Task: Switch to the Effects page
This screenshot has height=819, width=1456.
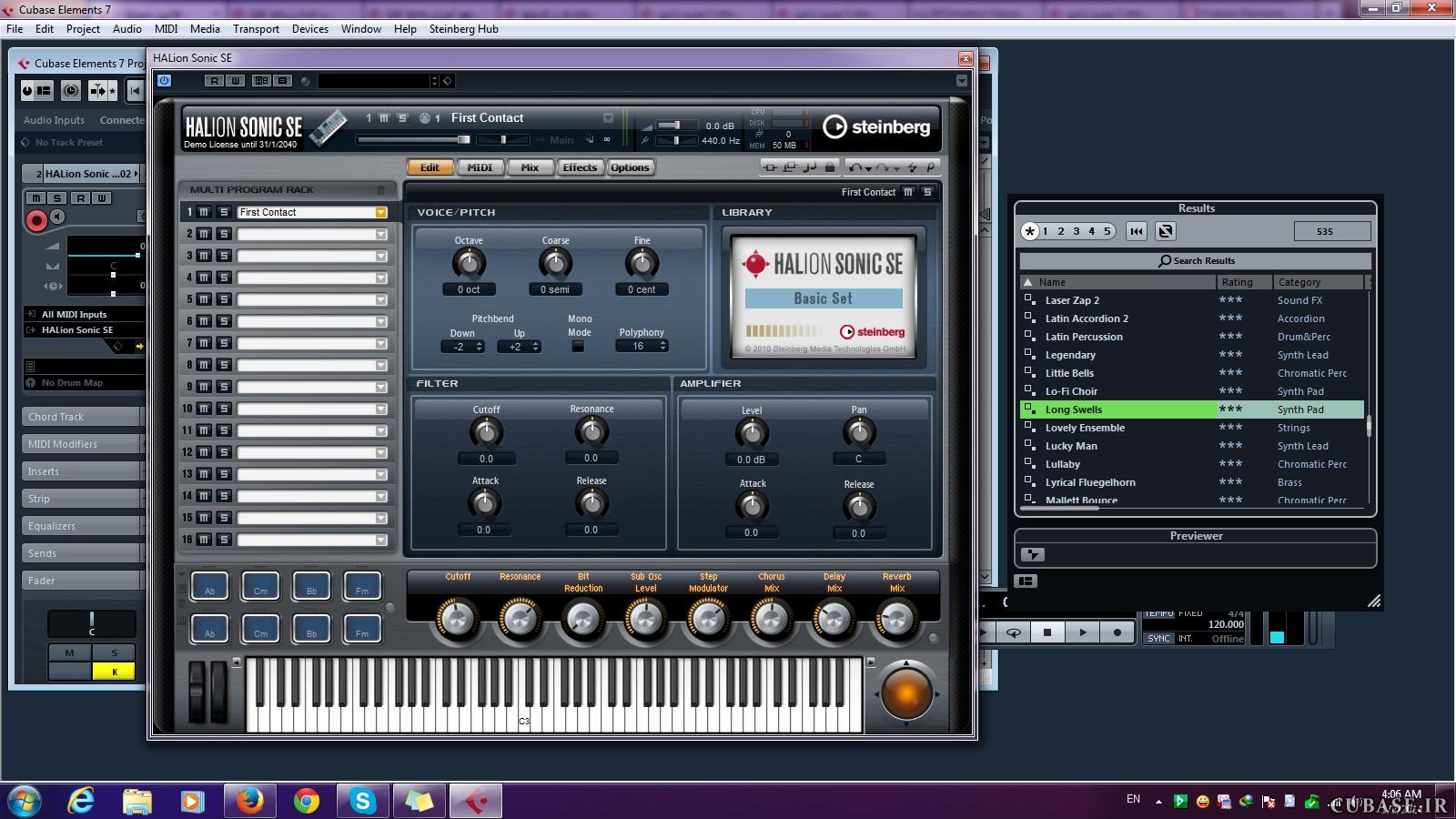Action: tap(580, 167)
